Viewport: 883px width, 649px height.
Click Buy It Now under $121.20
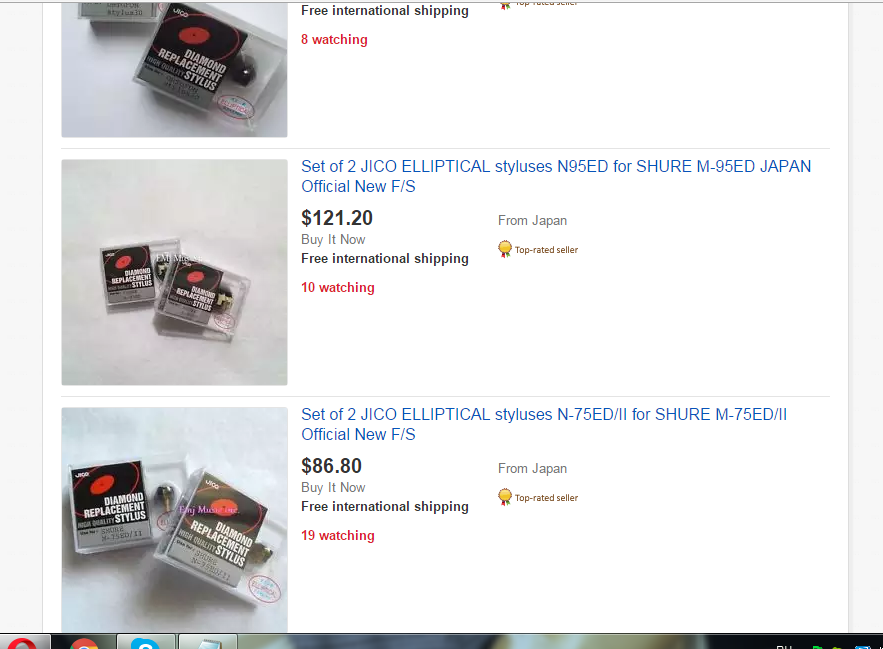[333, 239]
